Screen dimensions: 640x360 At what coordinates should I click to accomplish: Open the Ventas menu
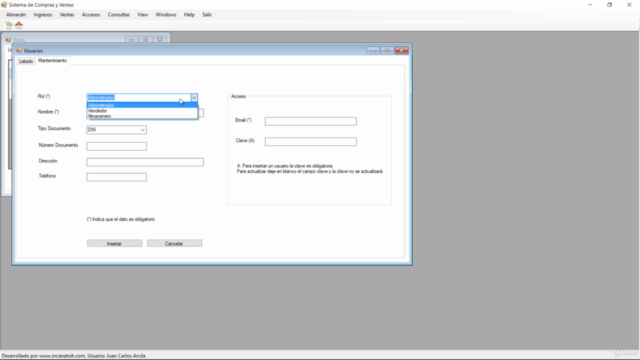point(67,15)
